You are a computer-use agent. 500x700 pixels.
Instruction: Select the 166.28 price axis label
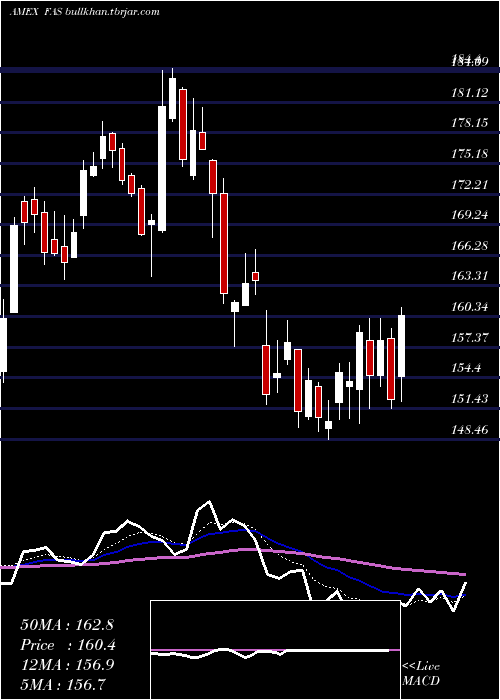tap(470, 246)
